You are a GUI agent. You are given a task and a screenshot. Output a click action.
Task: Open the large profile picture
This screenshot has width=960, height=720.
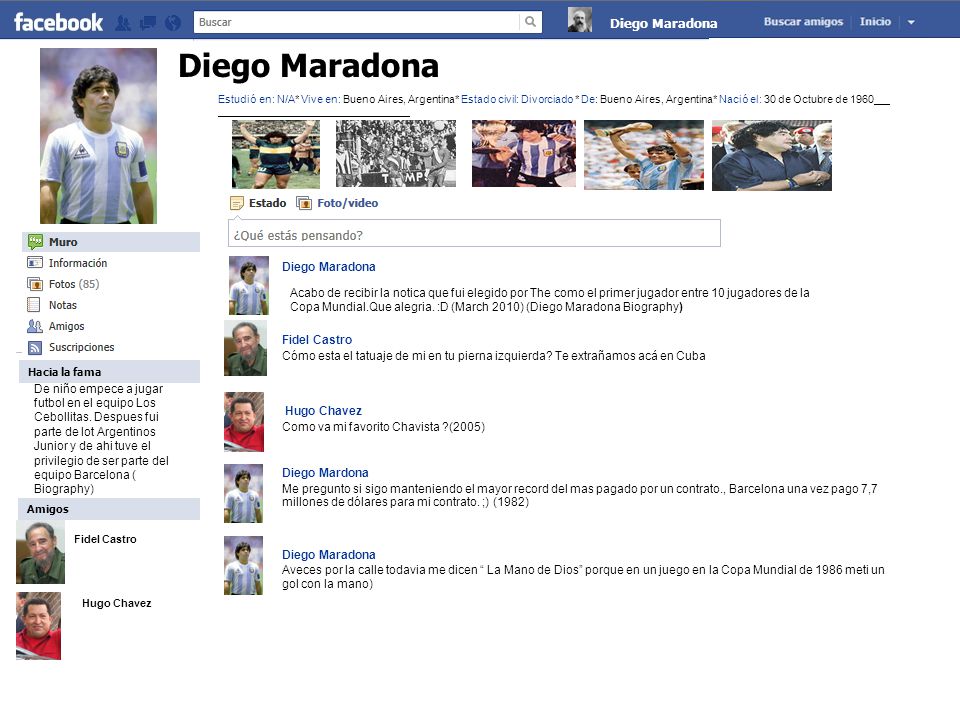point(98,136)
